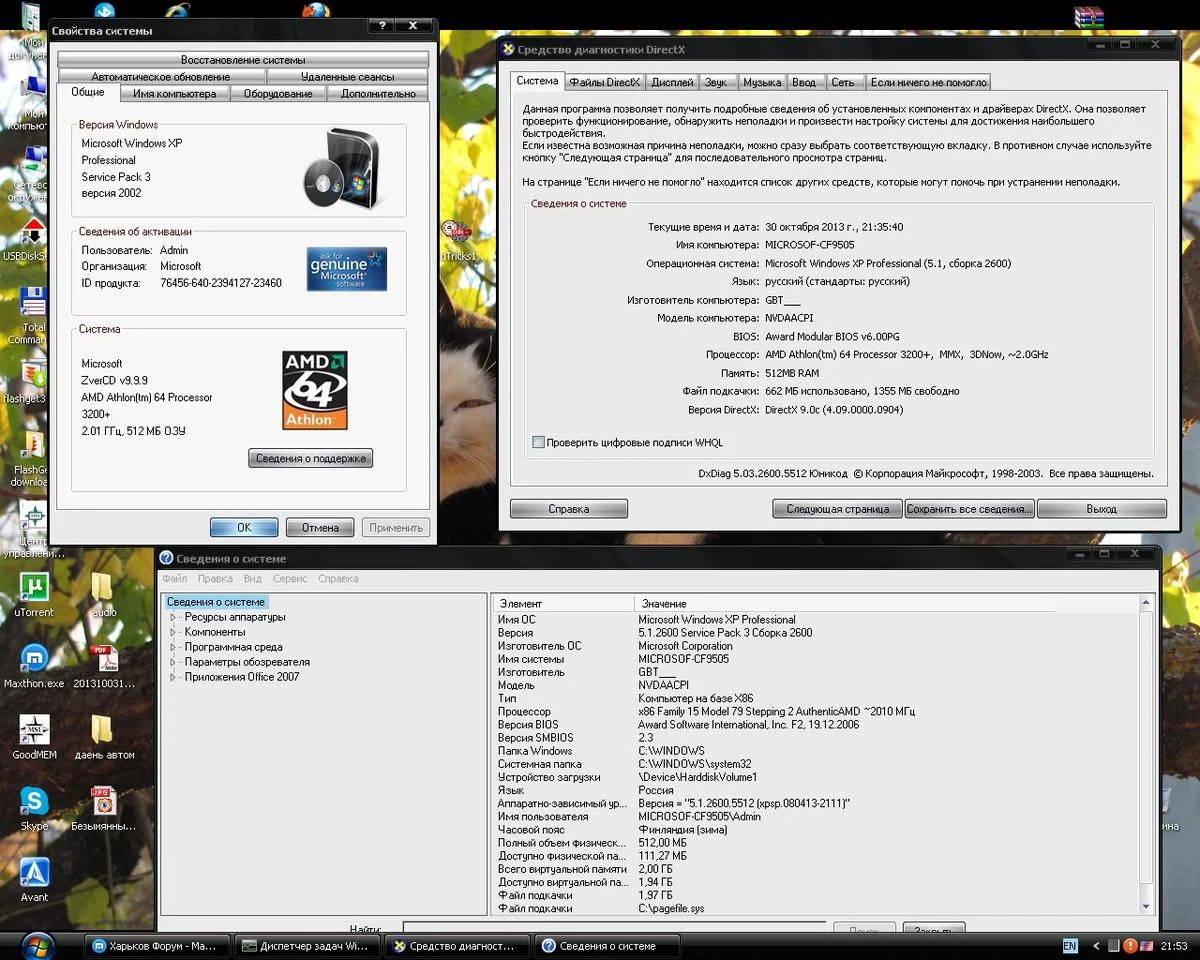
Task: Click Следующая страница button
Action: 837,509
